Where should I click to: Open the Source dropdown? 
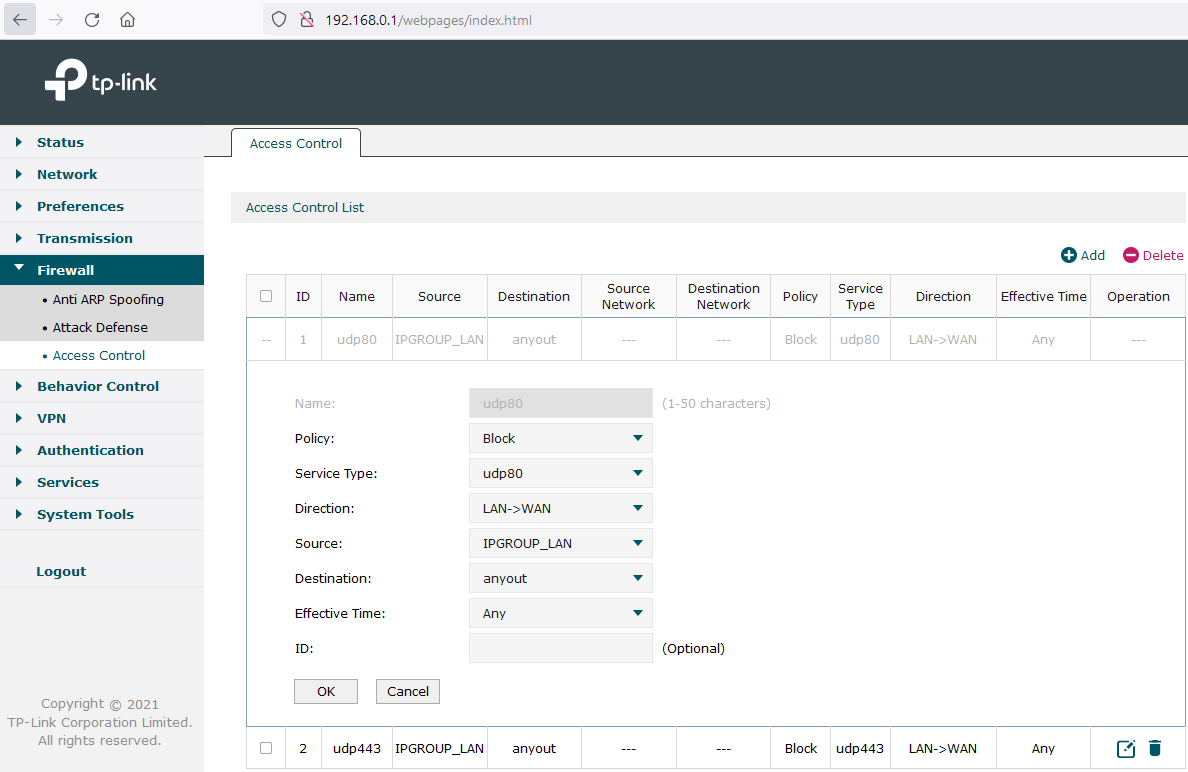pyautogui.click(x=561, y=543)
